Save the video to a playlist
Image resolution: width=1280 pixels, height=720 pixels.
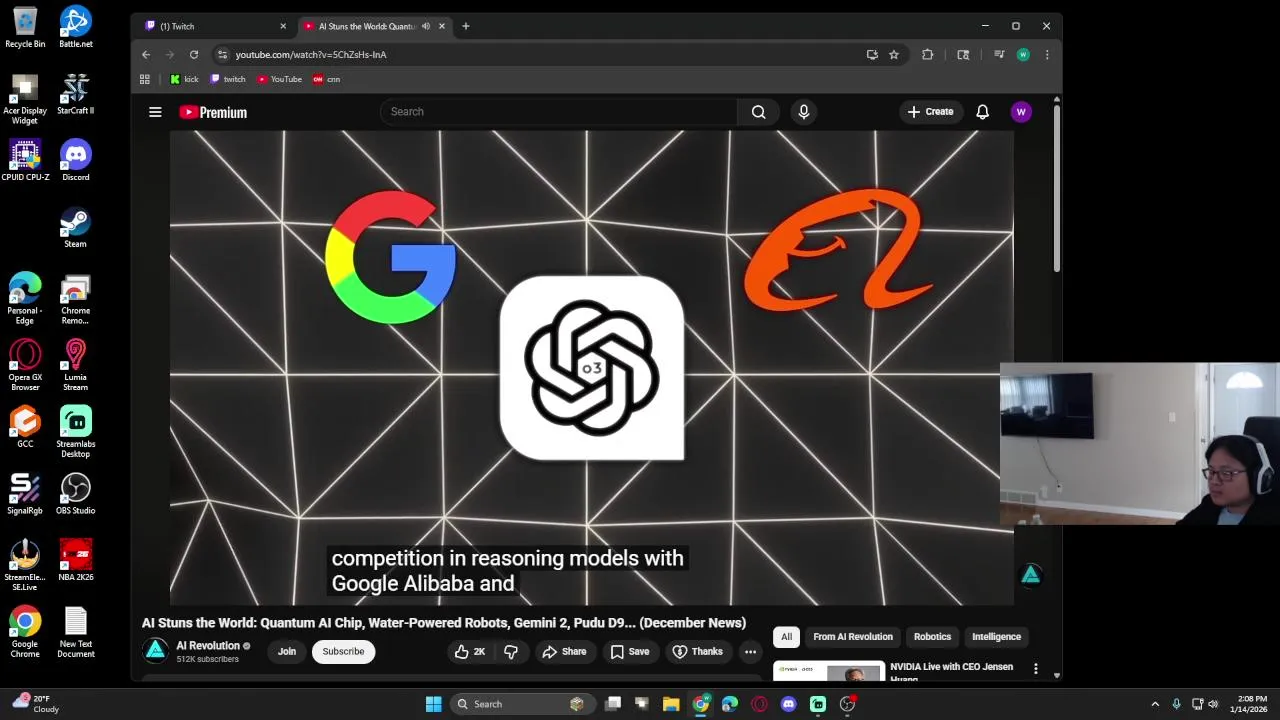click(x=630, y=651)
